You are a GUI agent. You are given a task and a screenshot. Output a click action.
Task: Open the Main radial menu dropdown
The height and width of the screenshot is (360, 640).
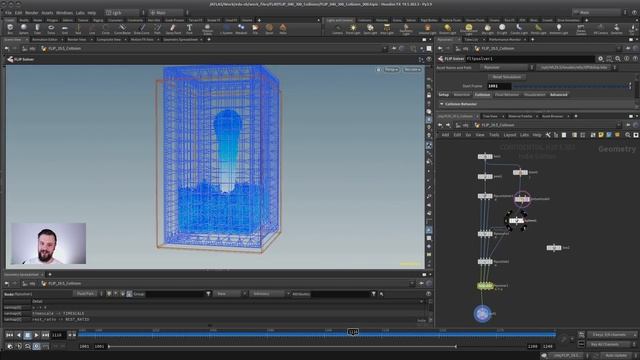[168, 13]
